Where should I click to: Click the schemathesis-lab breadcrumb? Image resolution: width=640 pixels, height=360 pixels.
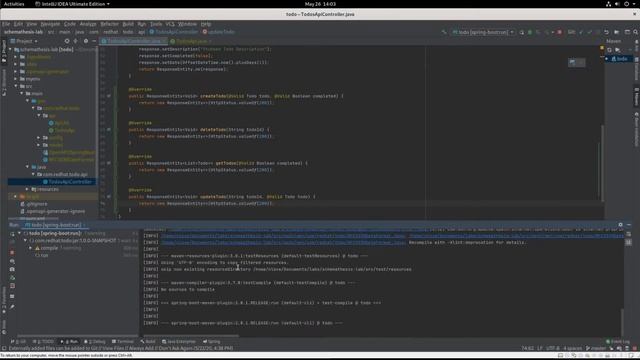23,32
